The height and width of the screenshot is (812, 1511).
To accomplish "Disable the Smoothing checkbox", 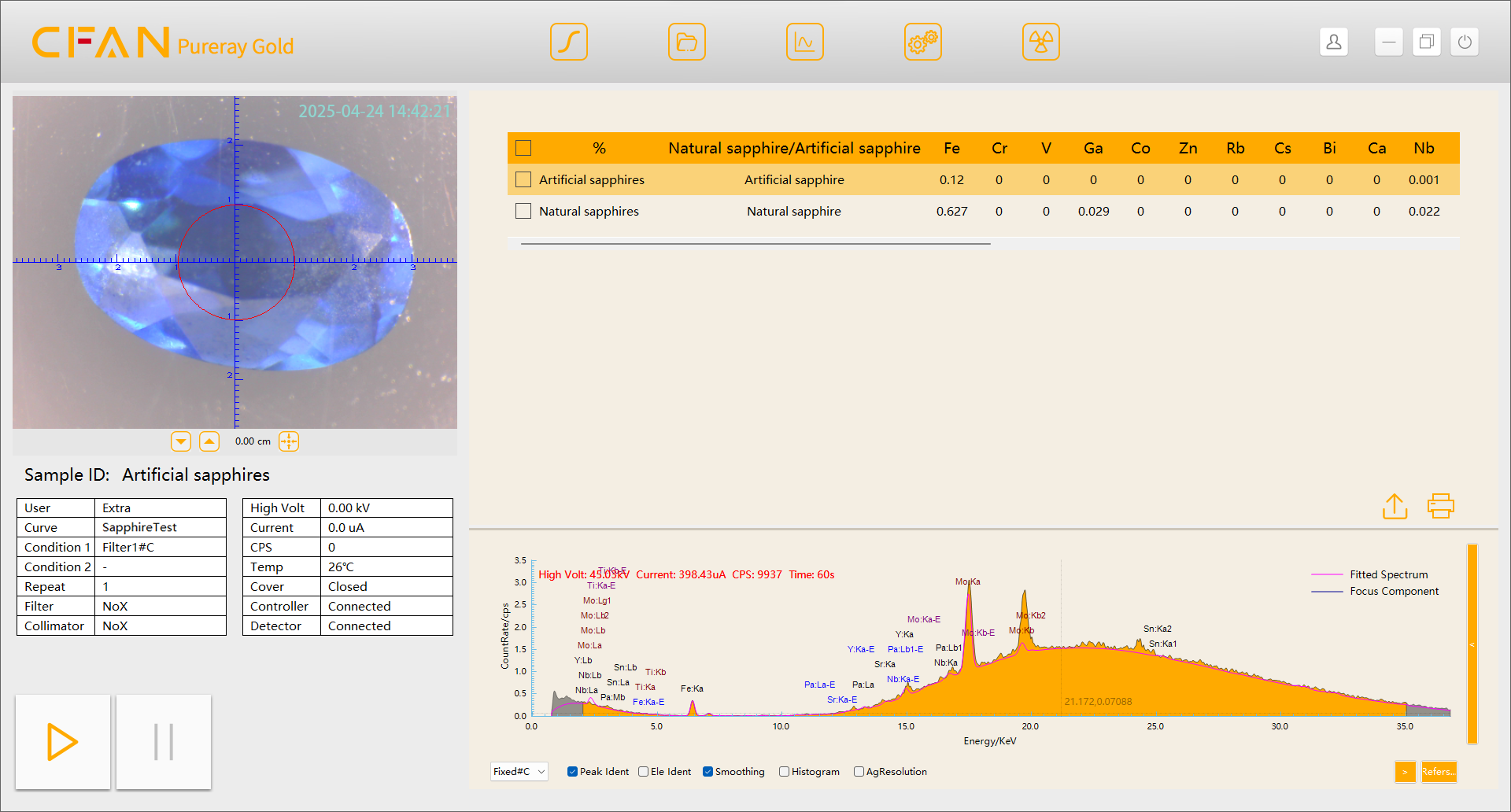I will coord(707,772).
